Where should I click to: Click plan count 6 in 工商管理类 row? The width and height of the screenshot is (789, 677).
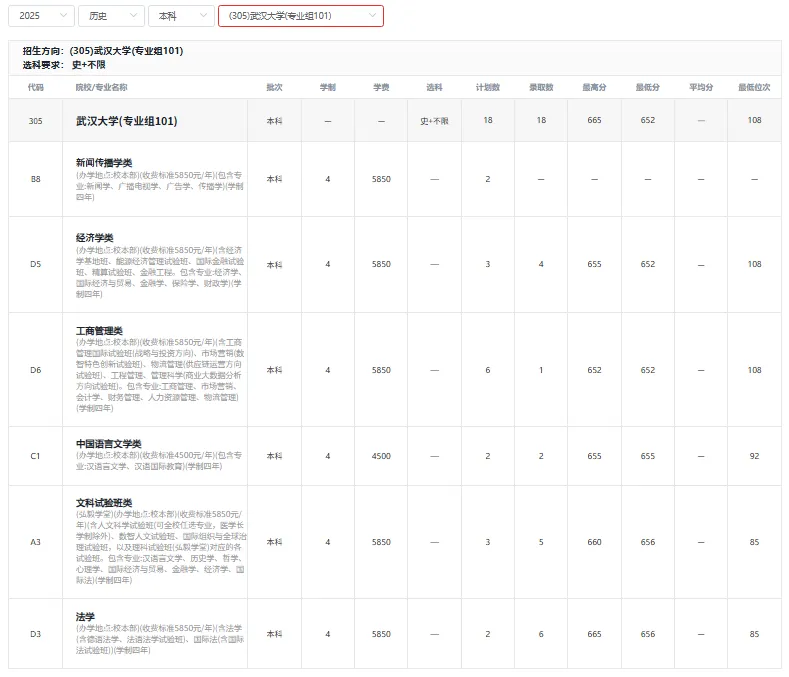tap(488, 370)
